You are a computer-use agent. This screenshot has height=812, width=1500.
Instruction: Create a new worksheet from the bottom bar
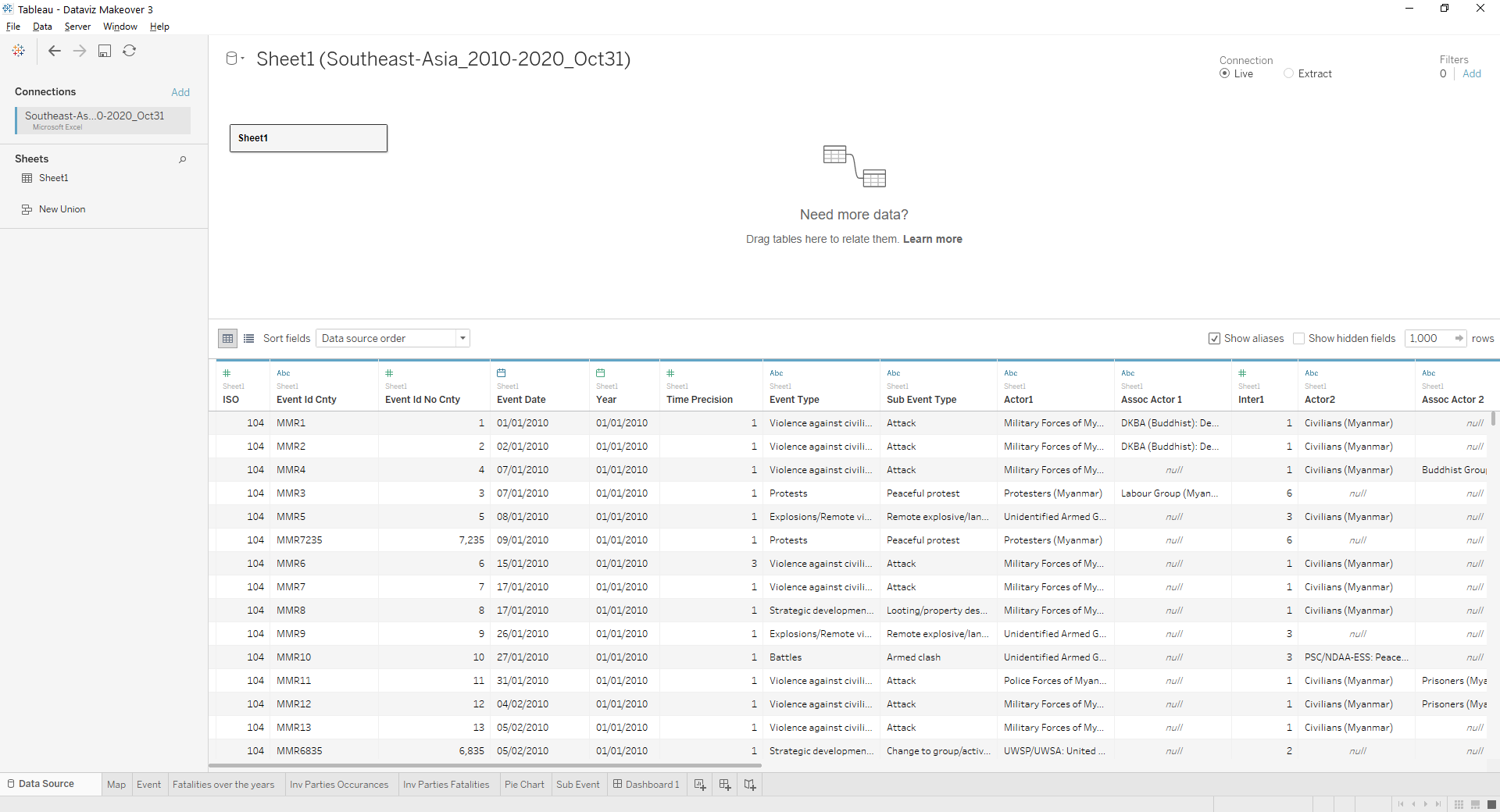click(x=699, y=785)
